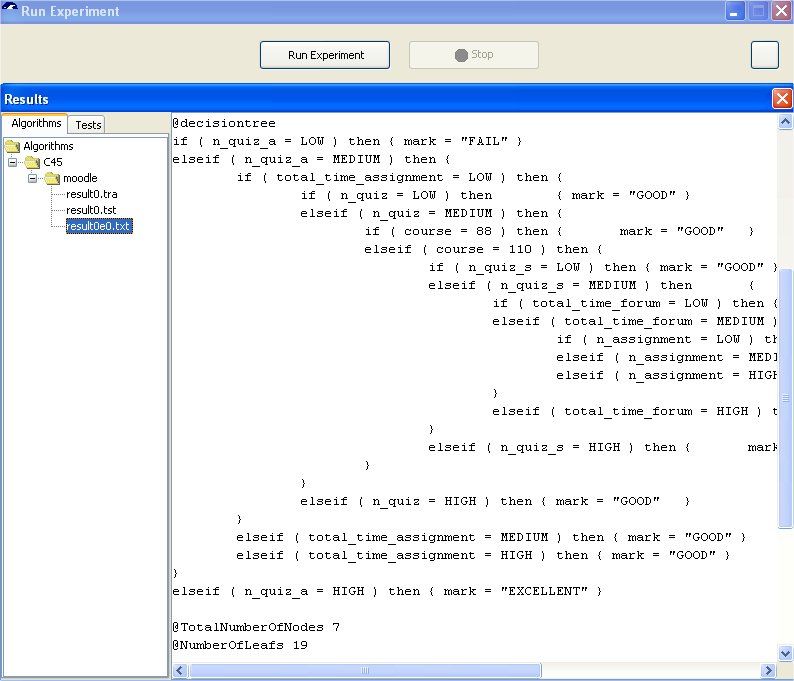The height and width of the screenshot is (681, 794).
Task: Open result0.tst file
Action: (x=91, y=210)
